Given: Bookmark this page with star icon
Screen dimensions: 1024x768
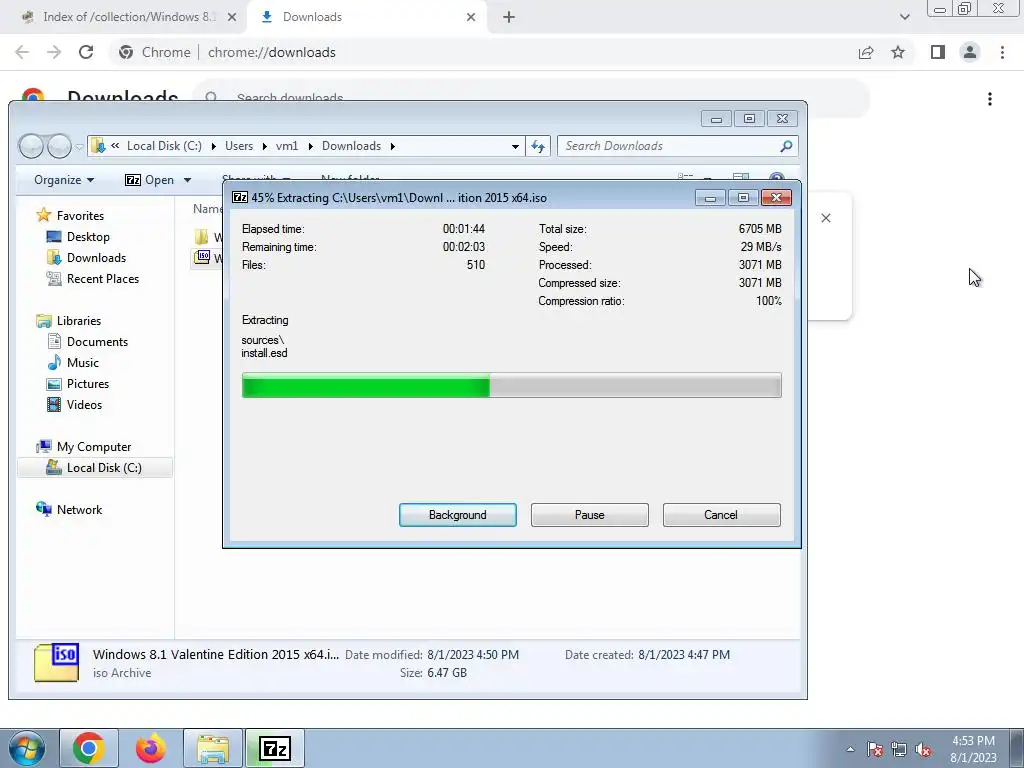Looking at the screenshot, I should click(x=898, y=52).
